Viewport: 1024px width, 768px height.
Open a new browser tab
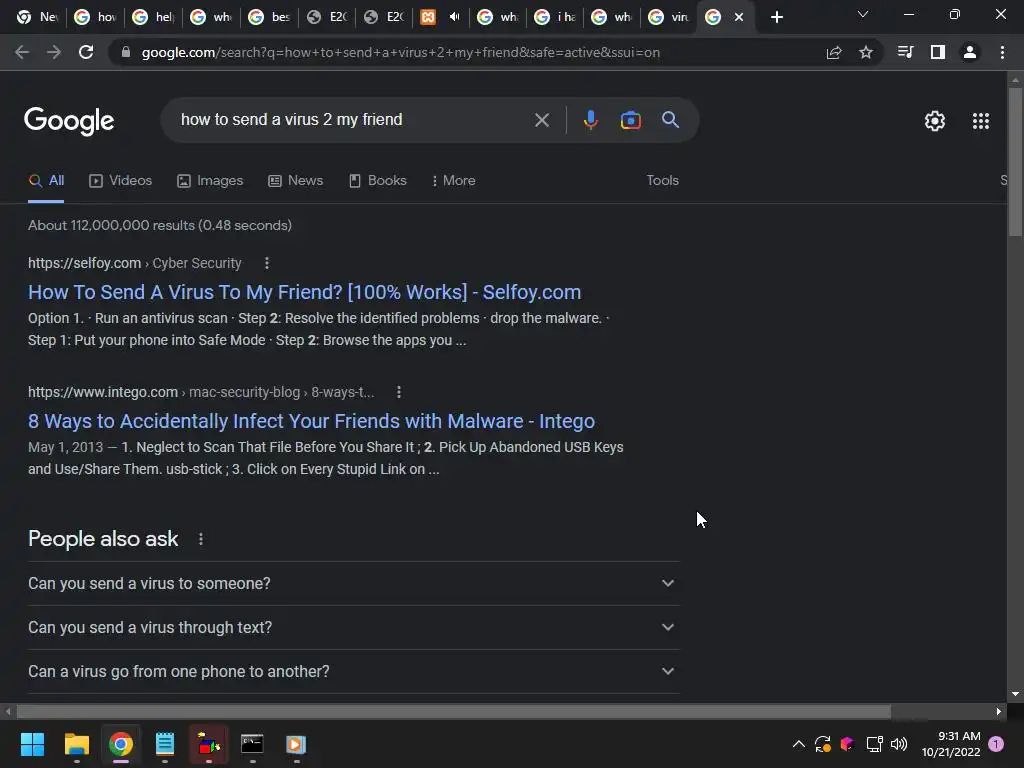[x=776, y=18]
